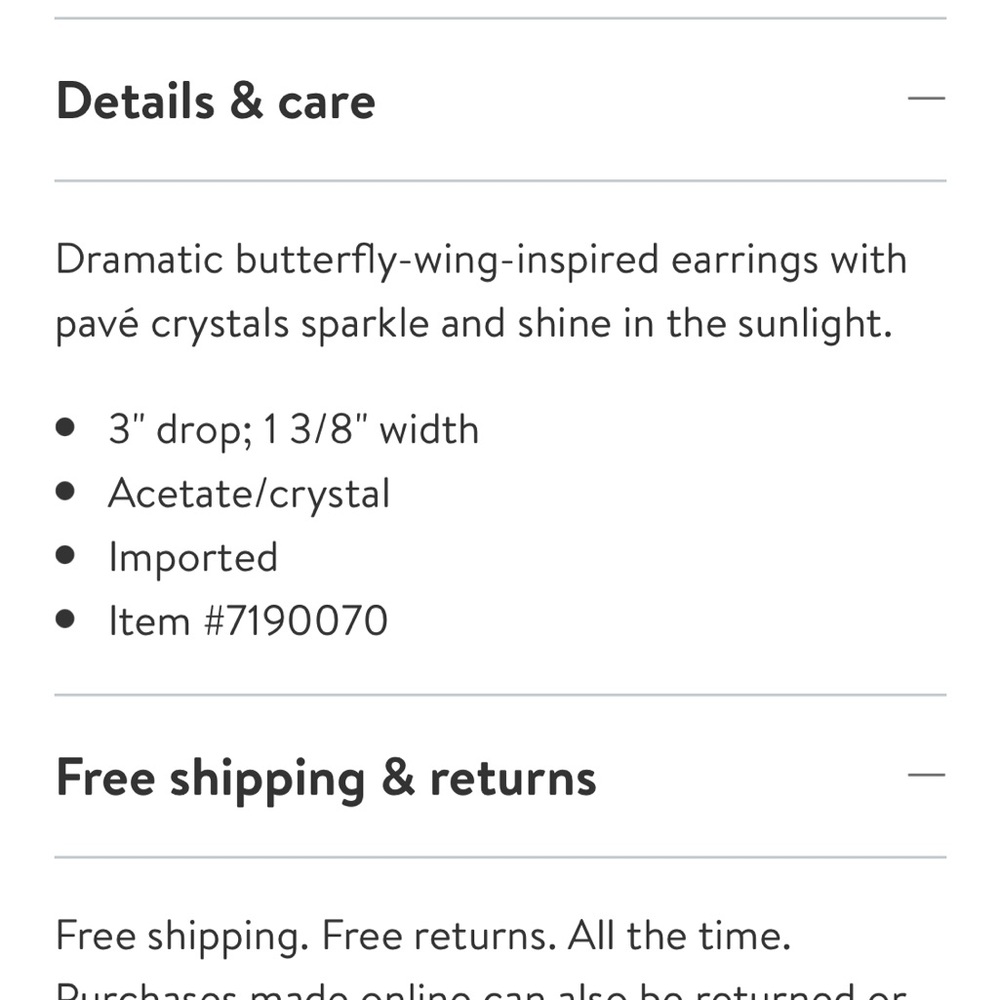Click the Imported bullet item
1000x1000 pixels.
pos(193,558)
